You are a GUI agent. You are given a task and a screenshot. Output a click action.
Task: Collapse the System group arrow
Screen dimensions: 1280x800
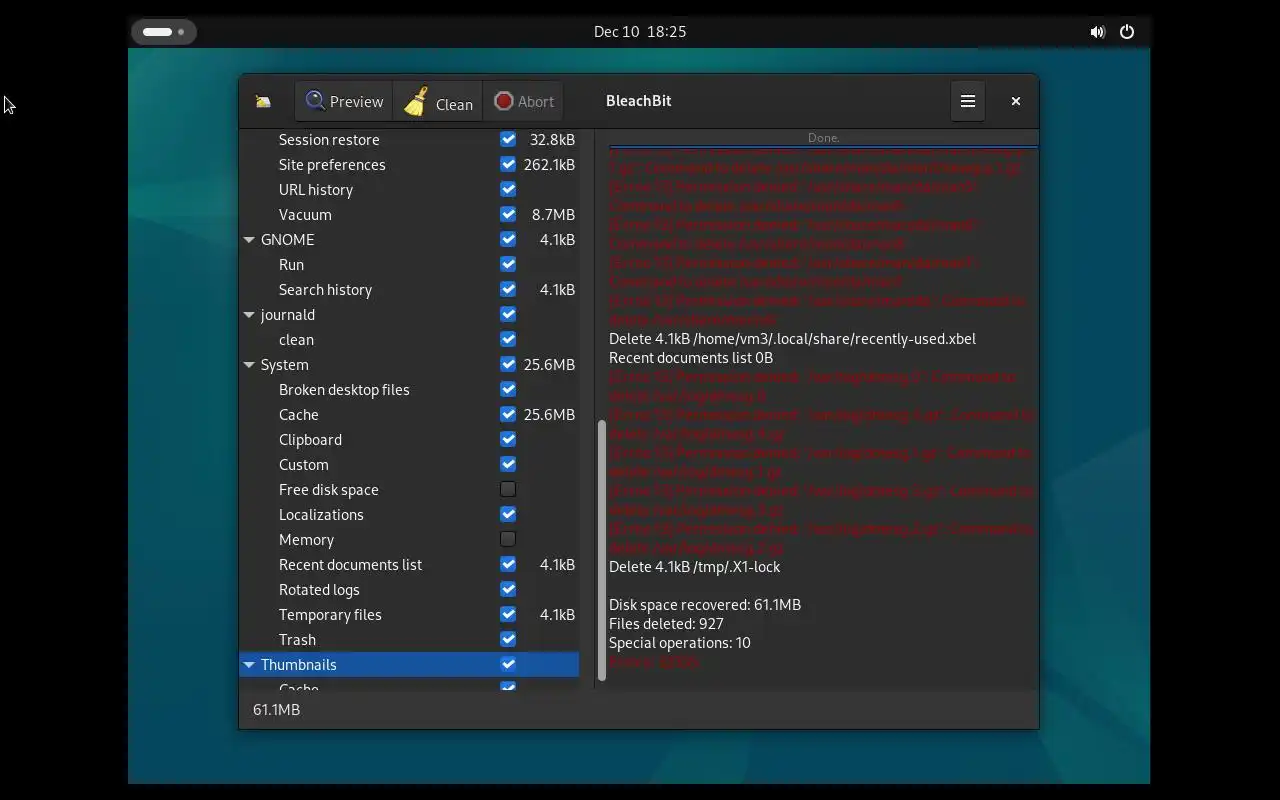point(249,365)
